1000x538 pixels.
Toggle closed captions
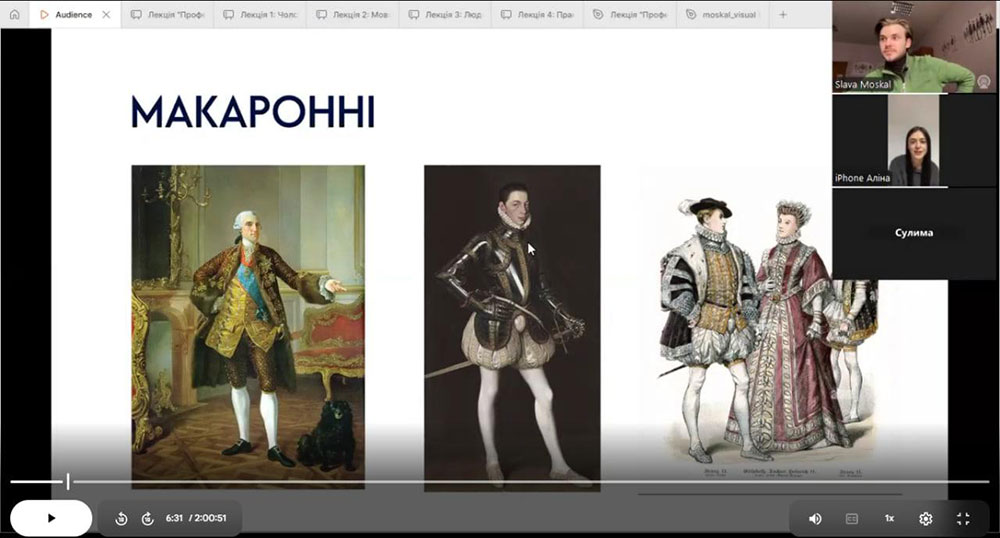pos(852,518)
